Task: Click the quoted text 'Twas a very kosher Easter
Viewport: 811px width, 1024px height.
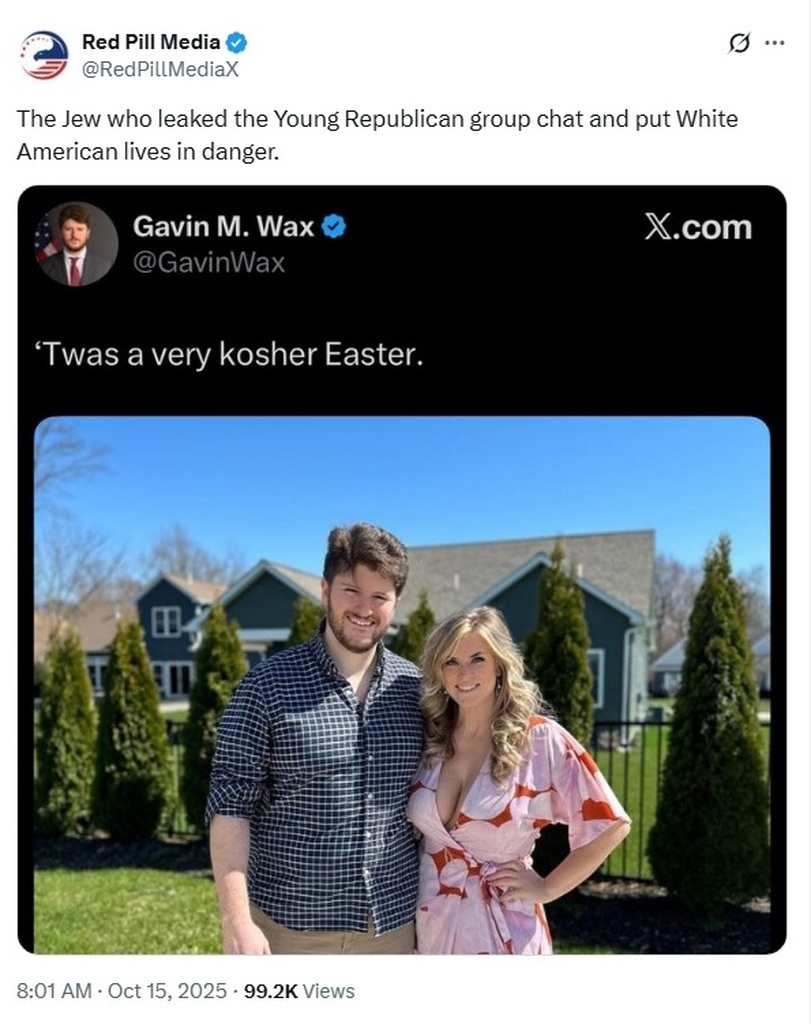Action: pos(228,355)
